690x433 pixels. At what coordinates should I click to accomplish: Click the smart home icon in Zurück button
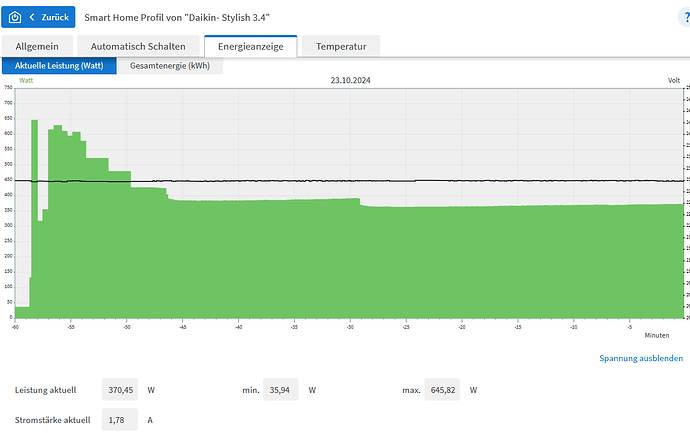(x=15, y=17)
